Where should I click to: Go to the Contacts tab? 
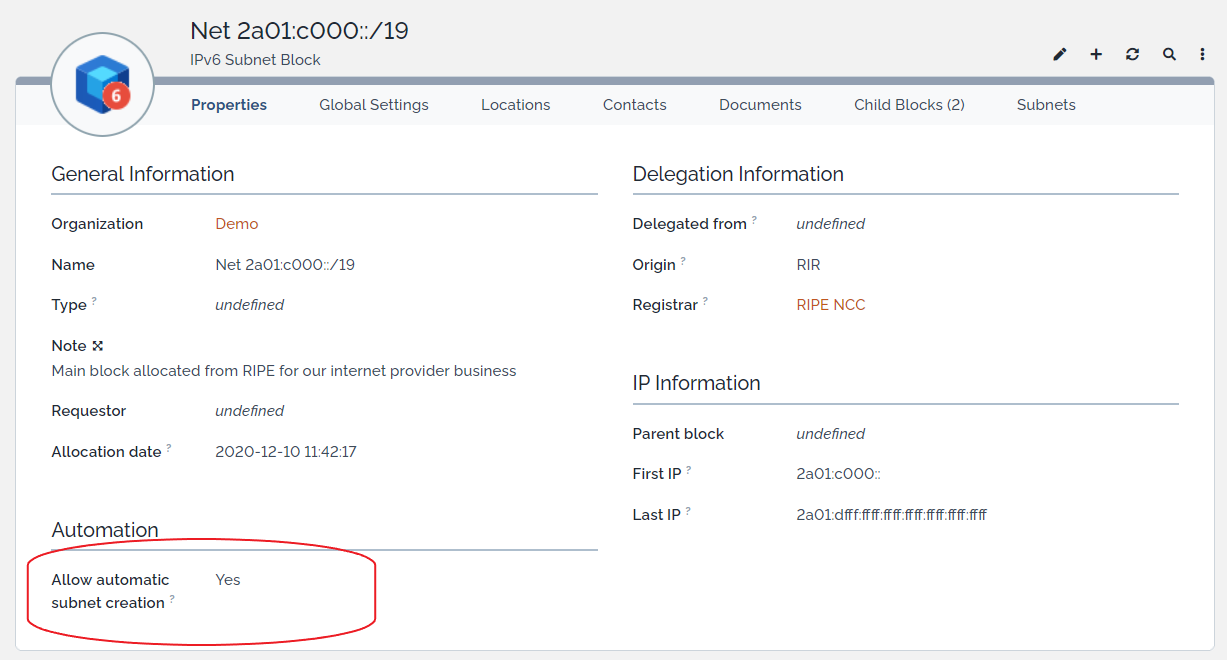tap(634, 105)
